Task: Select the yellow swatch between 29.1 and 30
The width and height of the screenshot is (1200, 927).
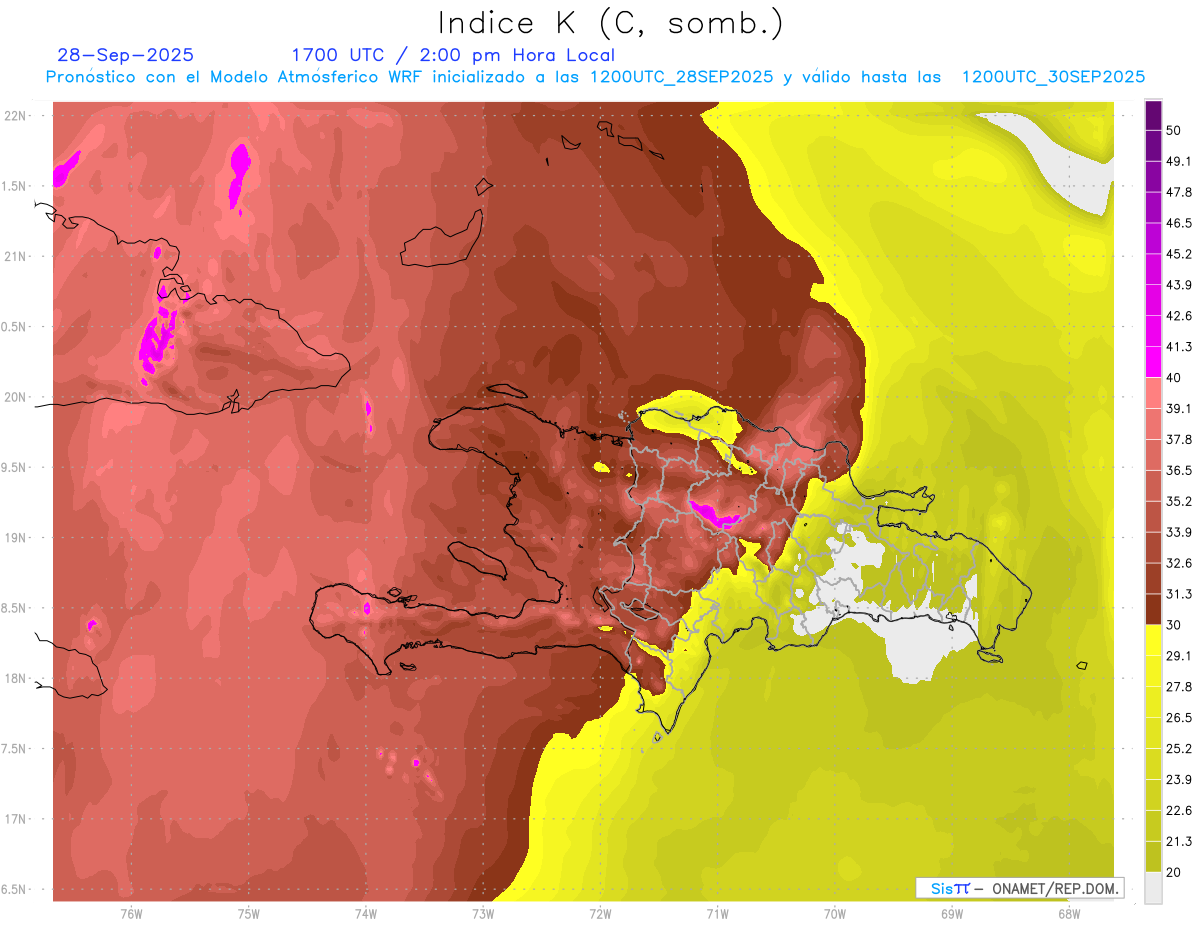Action: pos(1153,640)
